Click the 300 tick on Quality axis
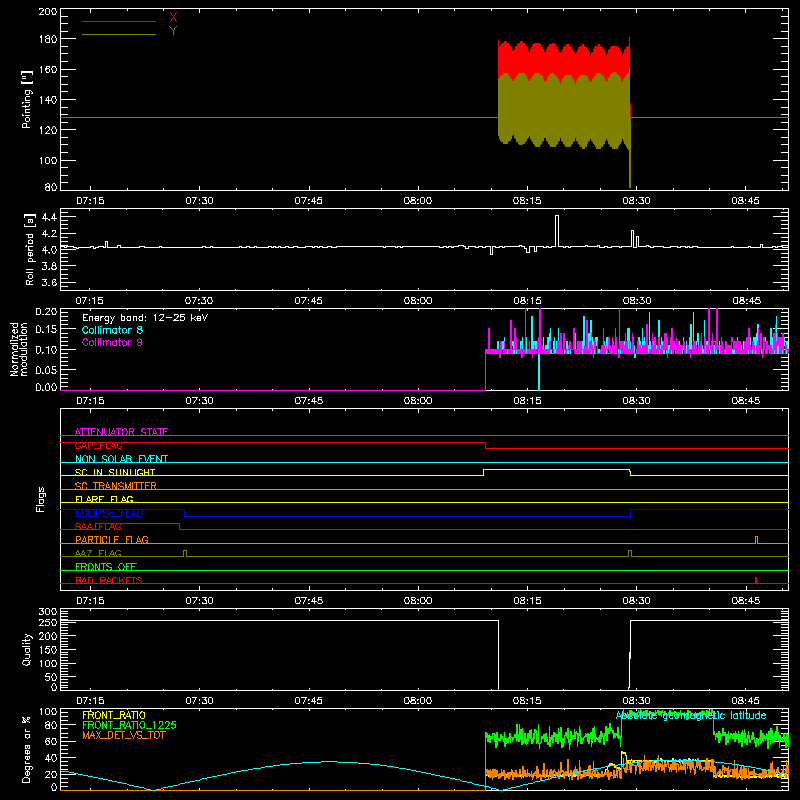 tap(47, 612)
